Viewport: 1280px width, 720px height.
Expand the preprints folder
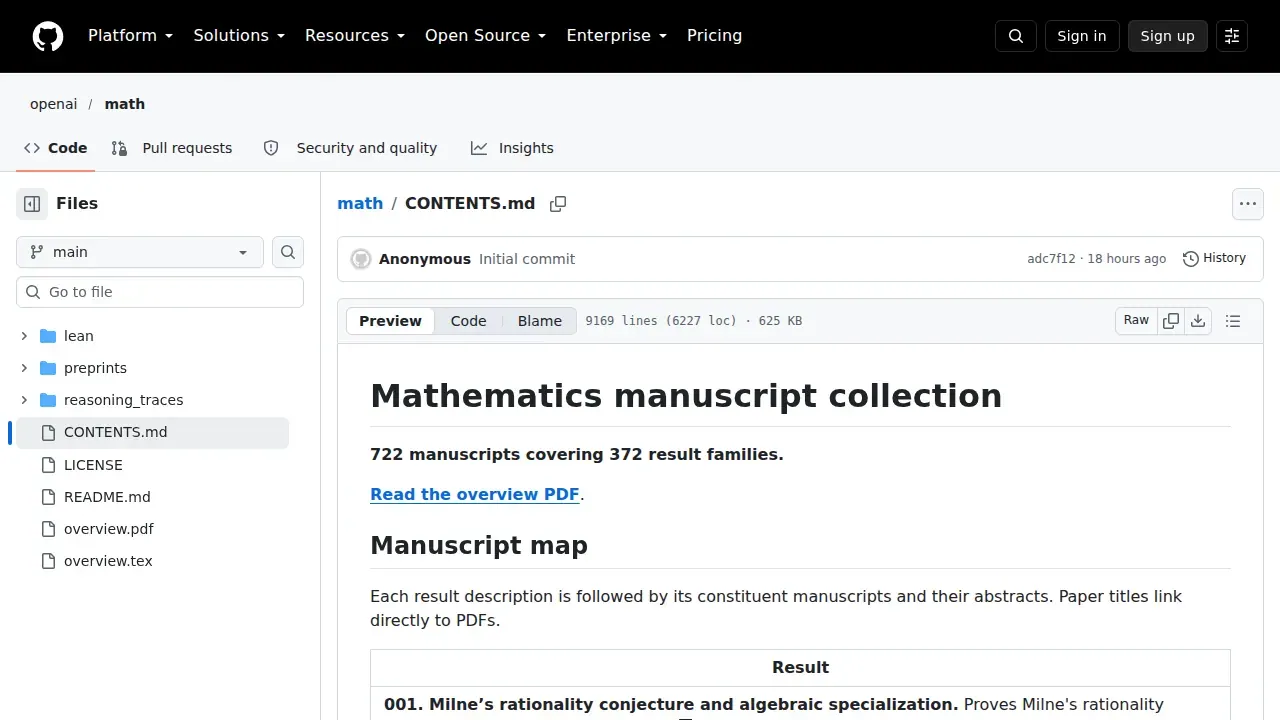(24, 368)
